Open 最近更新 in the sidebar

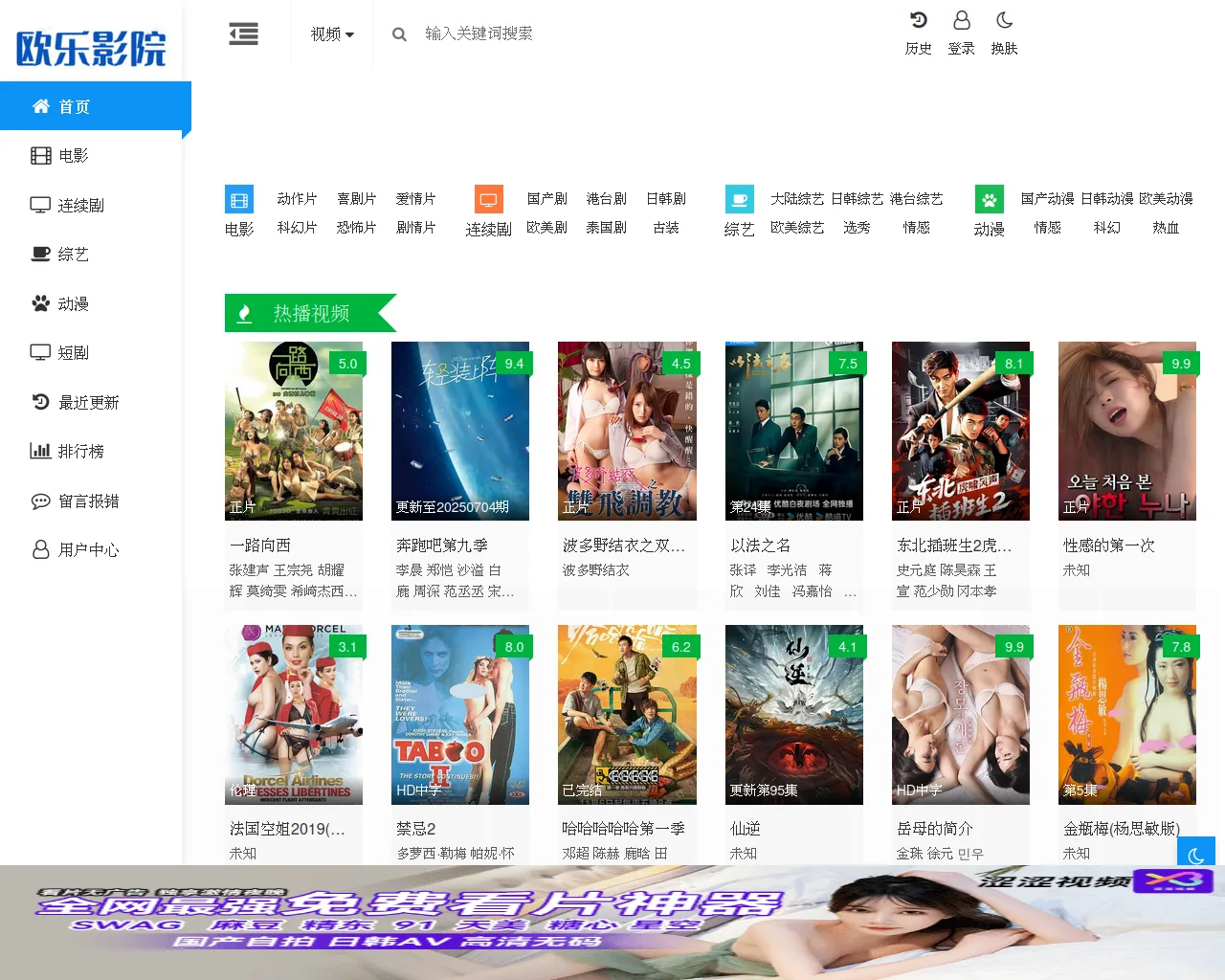coord(91,402)
